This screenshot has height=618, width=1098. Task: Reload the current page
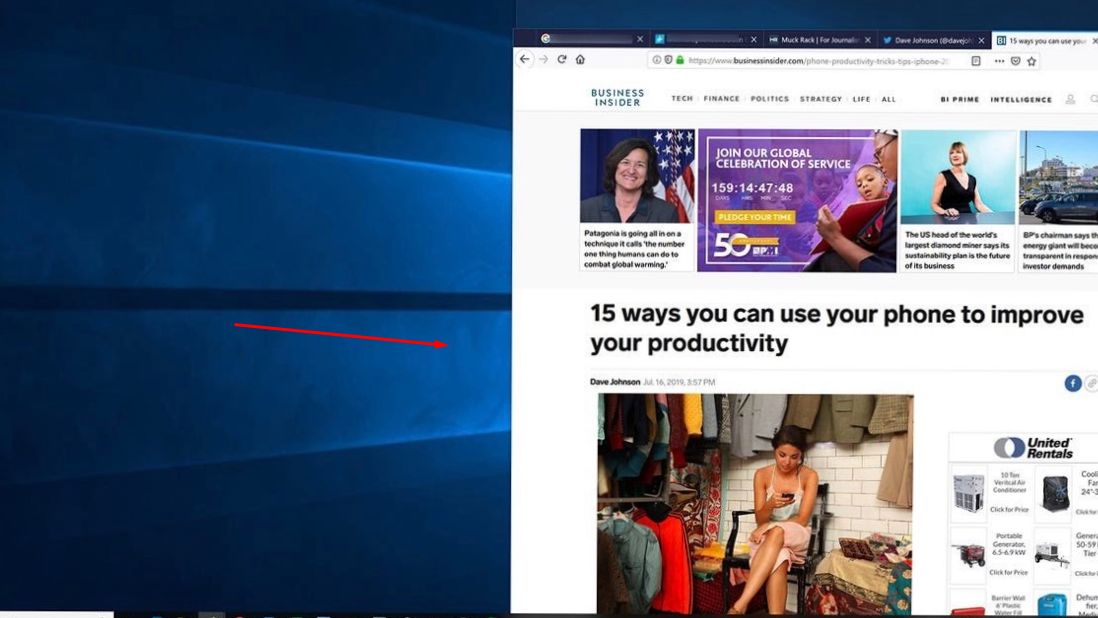pos(562,59)
